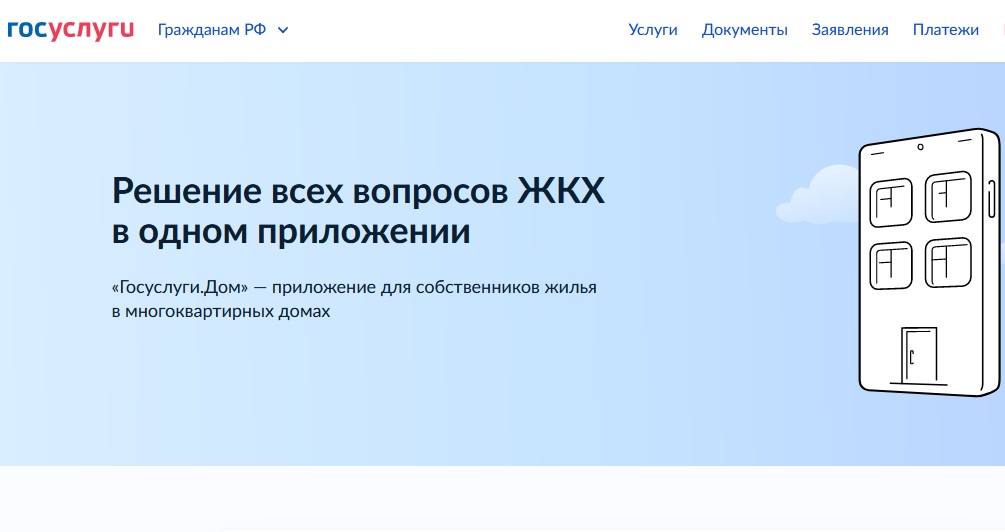
Task: Expand the Гражданам РФ audience dropdown
Action: [223, 30]
